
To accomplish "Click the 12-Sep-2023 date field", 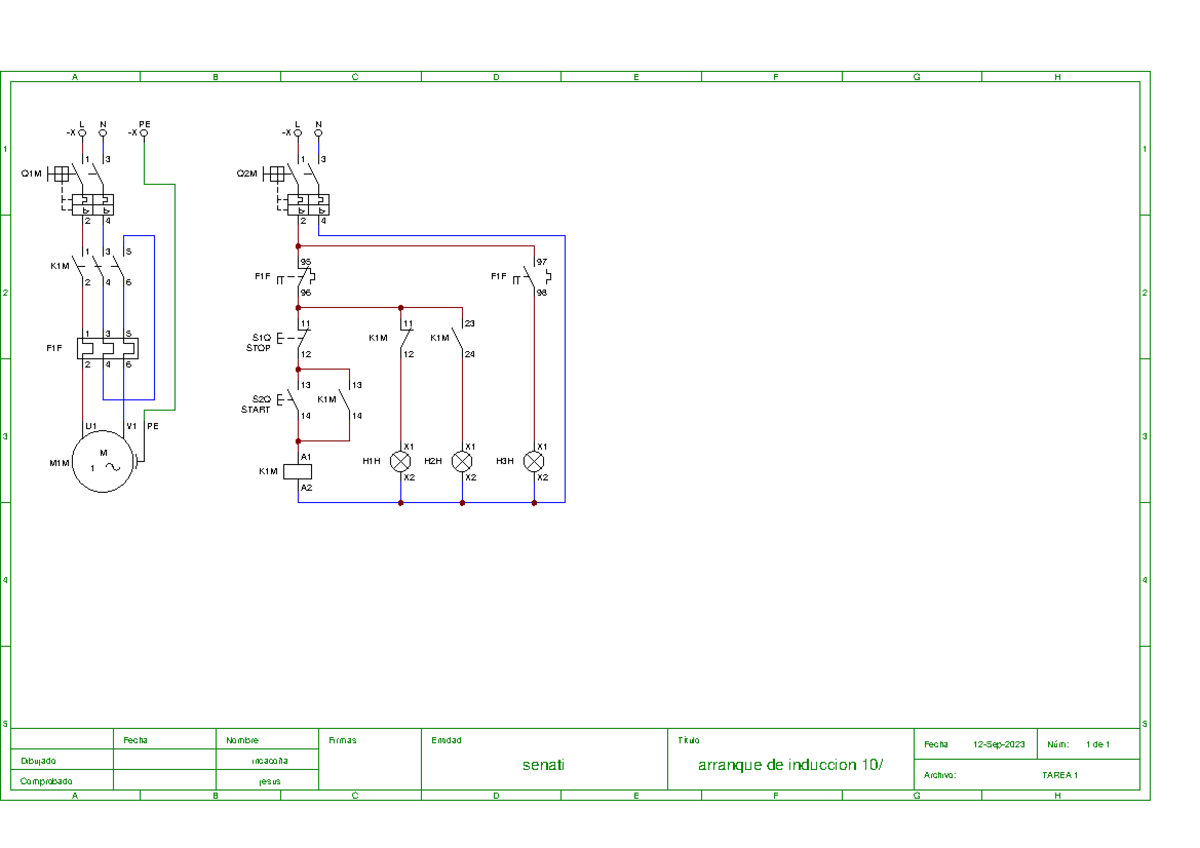I will coord(997,744).
